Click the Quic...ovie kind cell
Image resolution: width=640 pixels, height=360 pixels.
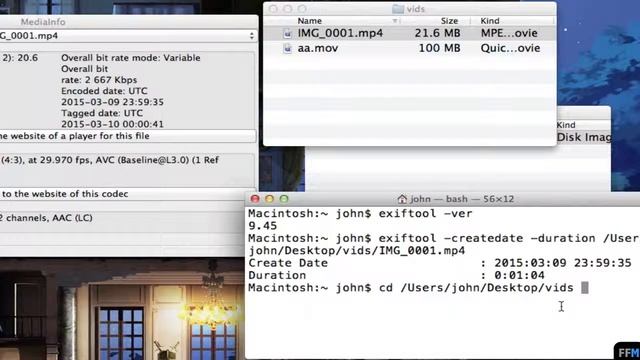510,48
